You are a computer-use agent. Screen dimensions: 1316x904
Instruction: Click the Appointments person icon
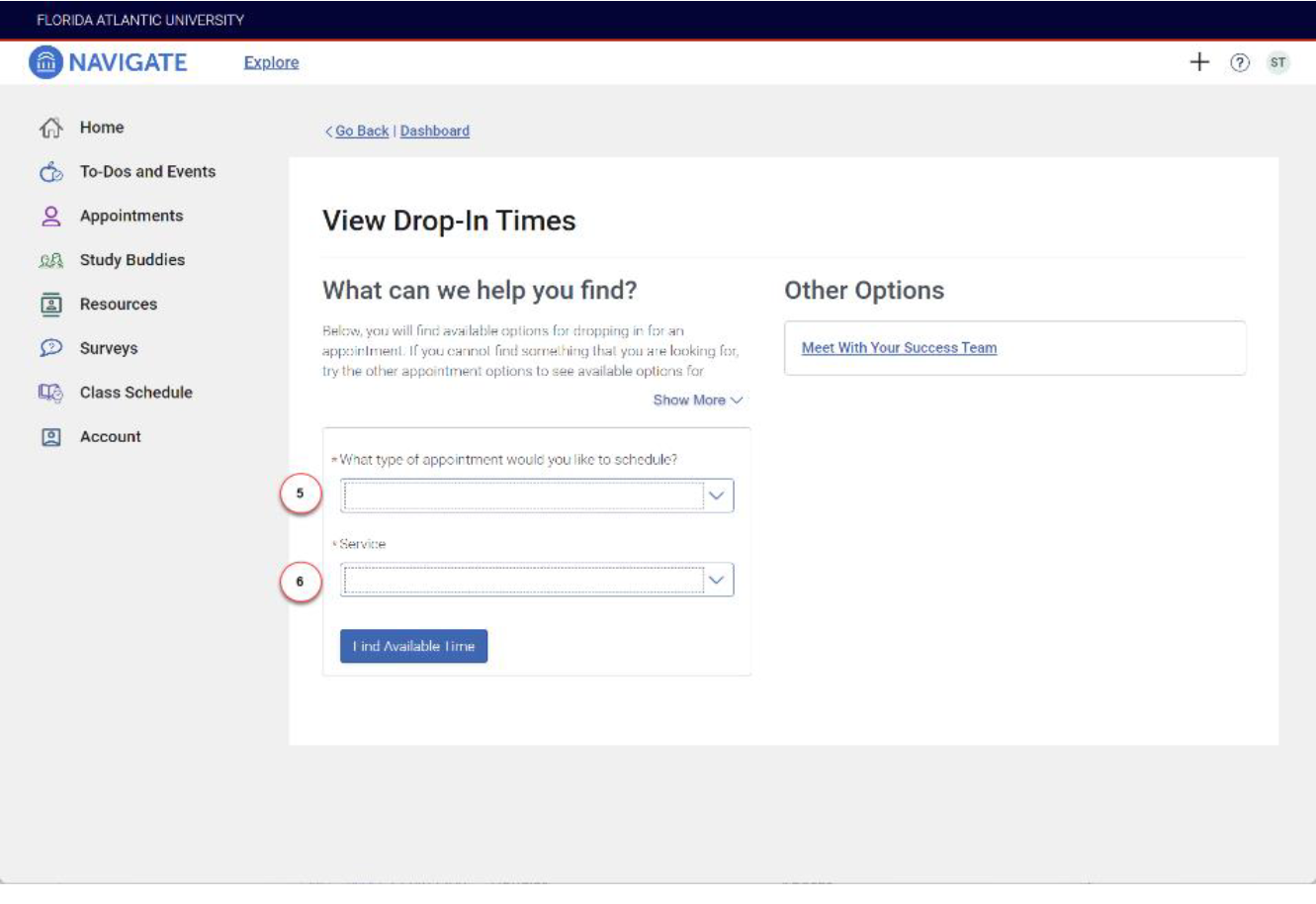(x=50, y=216)
